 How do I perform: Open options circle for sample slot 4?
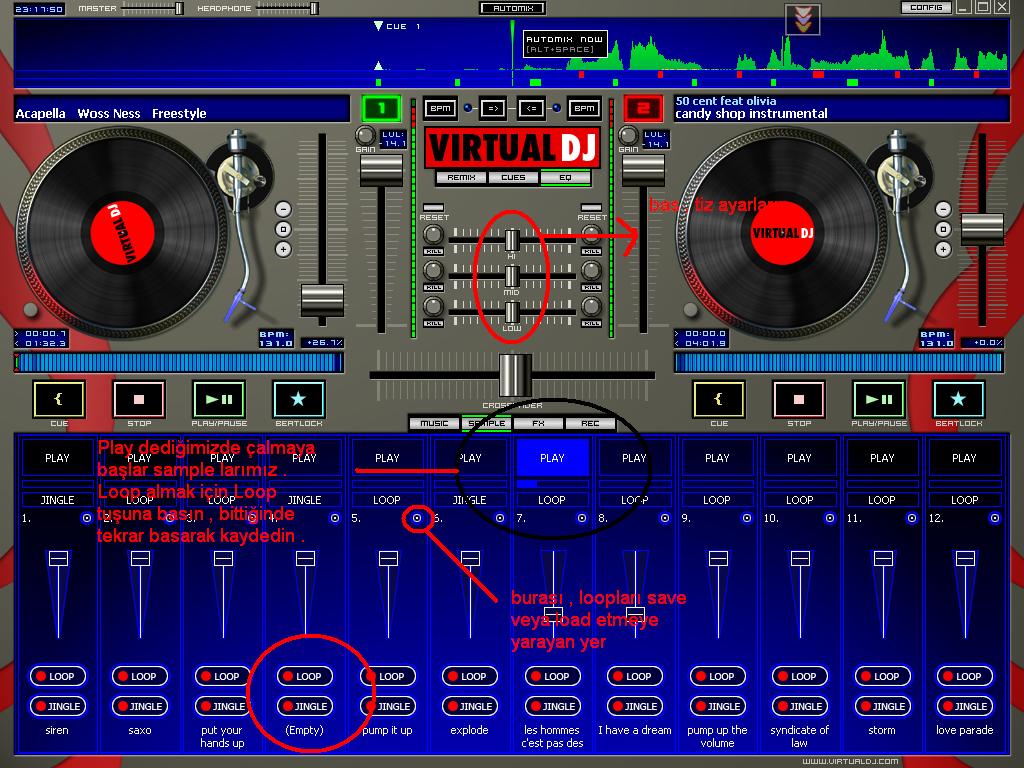click(334, 518)
